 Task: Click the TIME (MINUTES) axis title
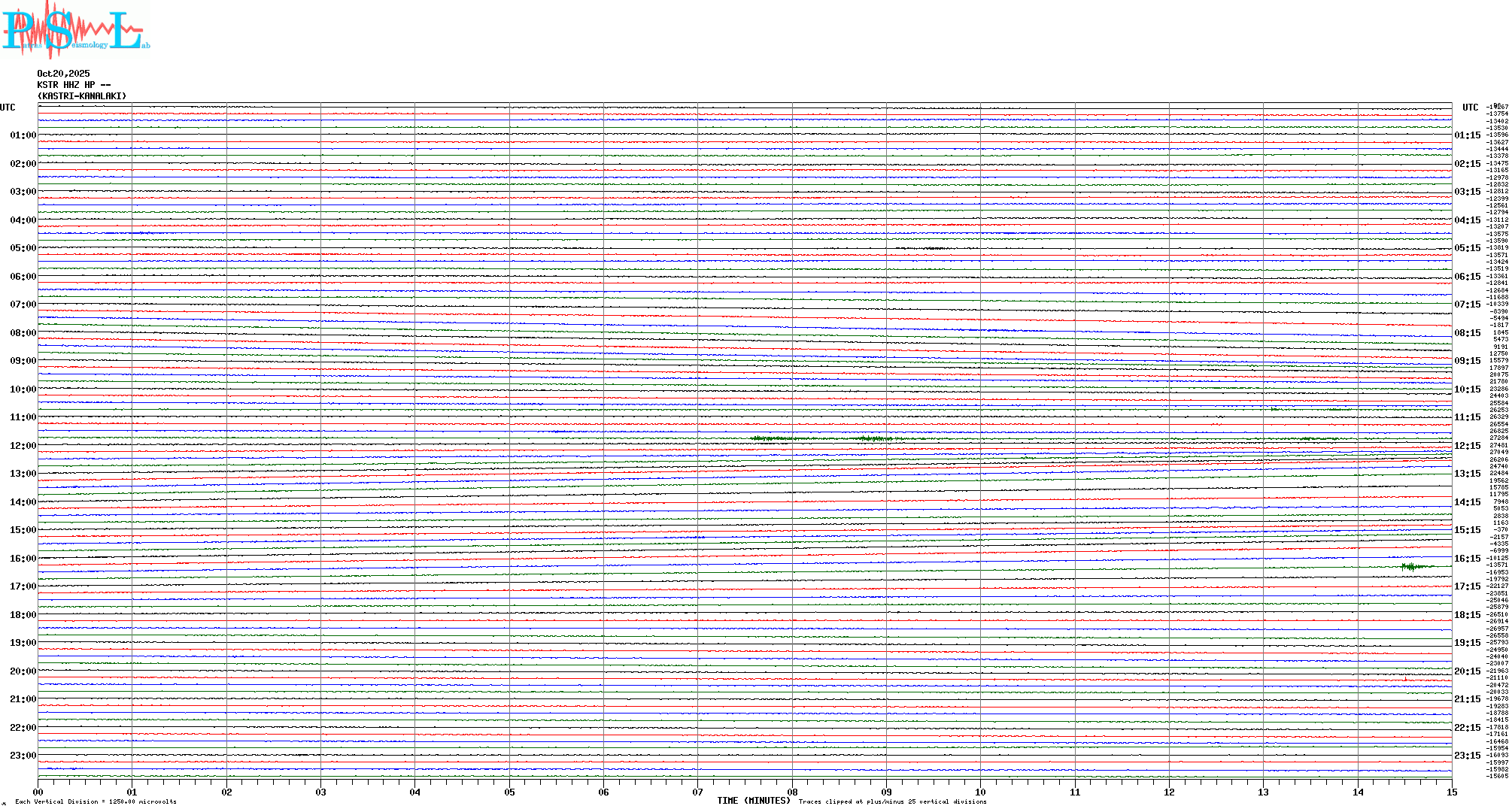coord(753,801)
